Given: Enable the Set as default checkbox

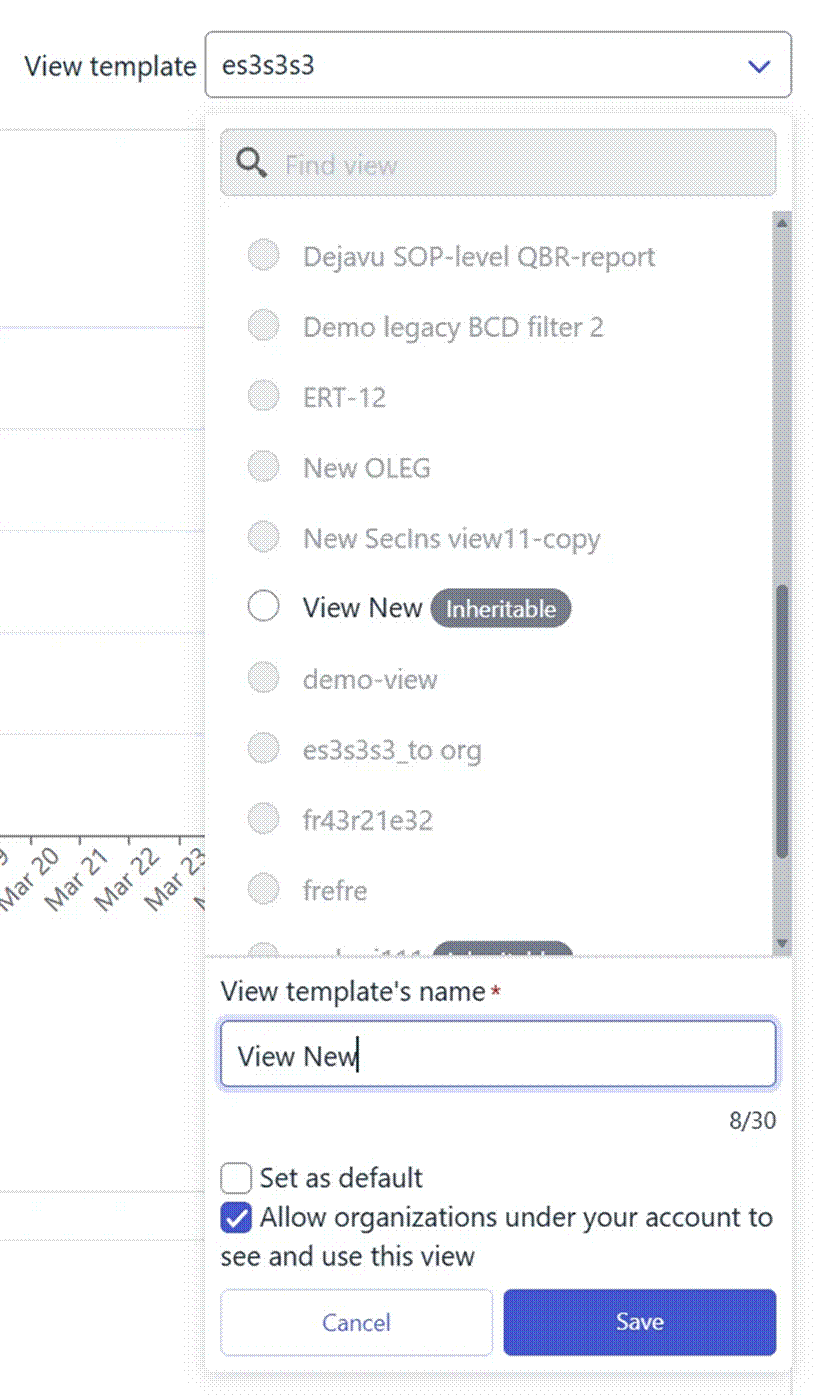Looking at the screenshot, I should 236,1178.
